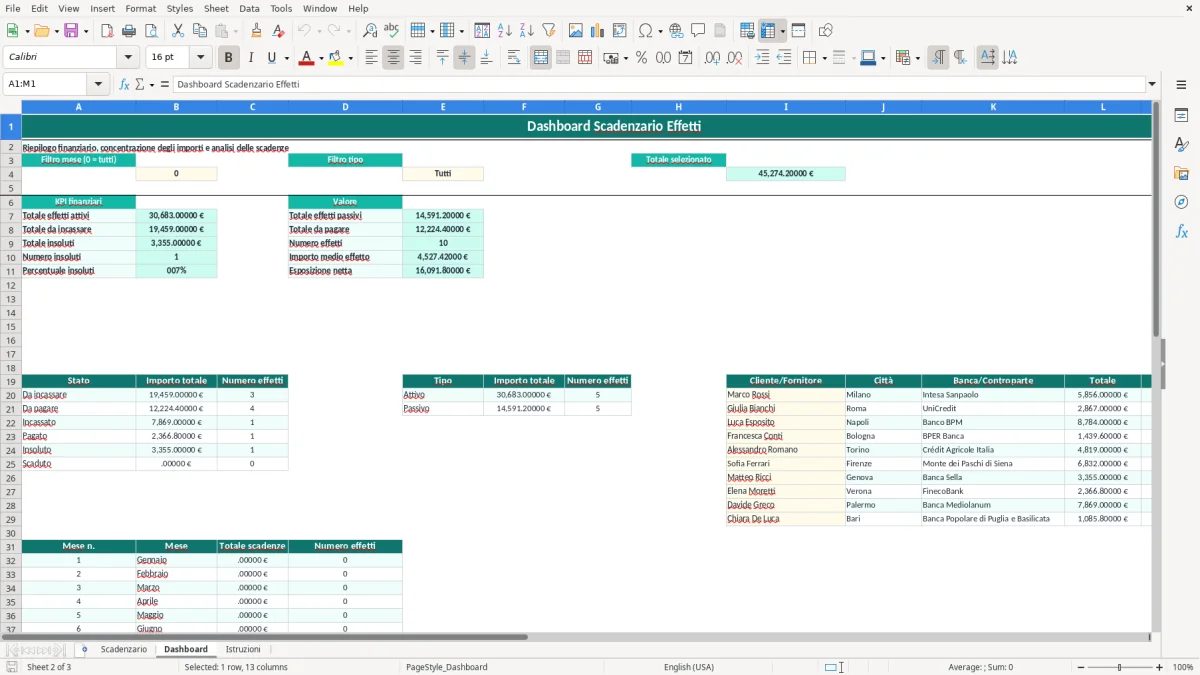
Task: Insert a hyperlink
Action: [677, 31]
